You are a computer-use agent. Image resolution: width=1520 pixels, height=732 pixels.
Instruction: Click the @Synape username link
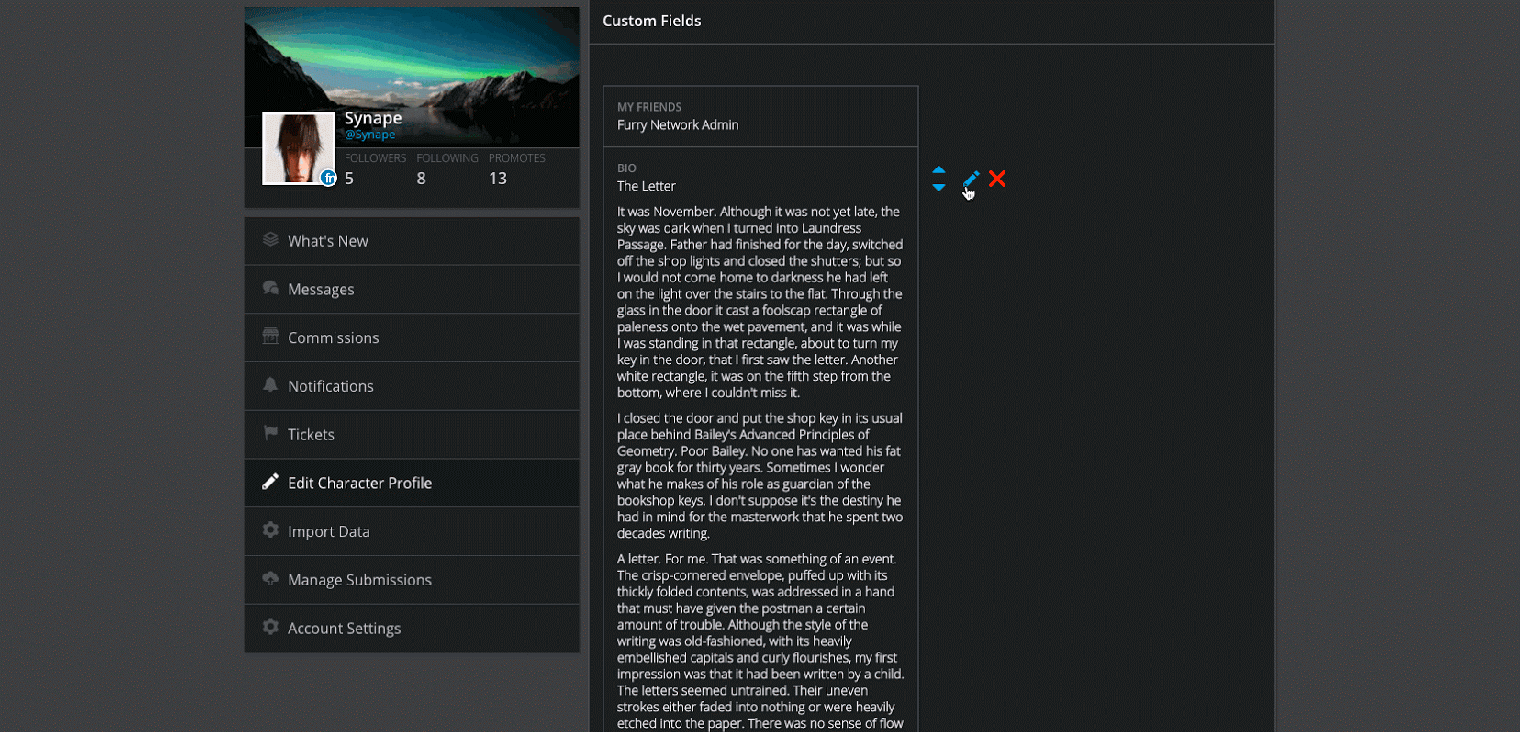370,135
